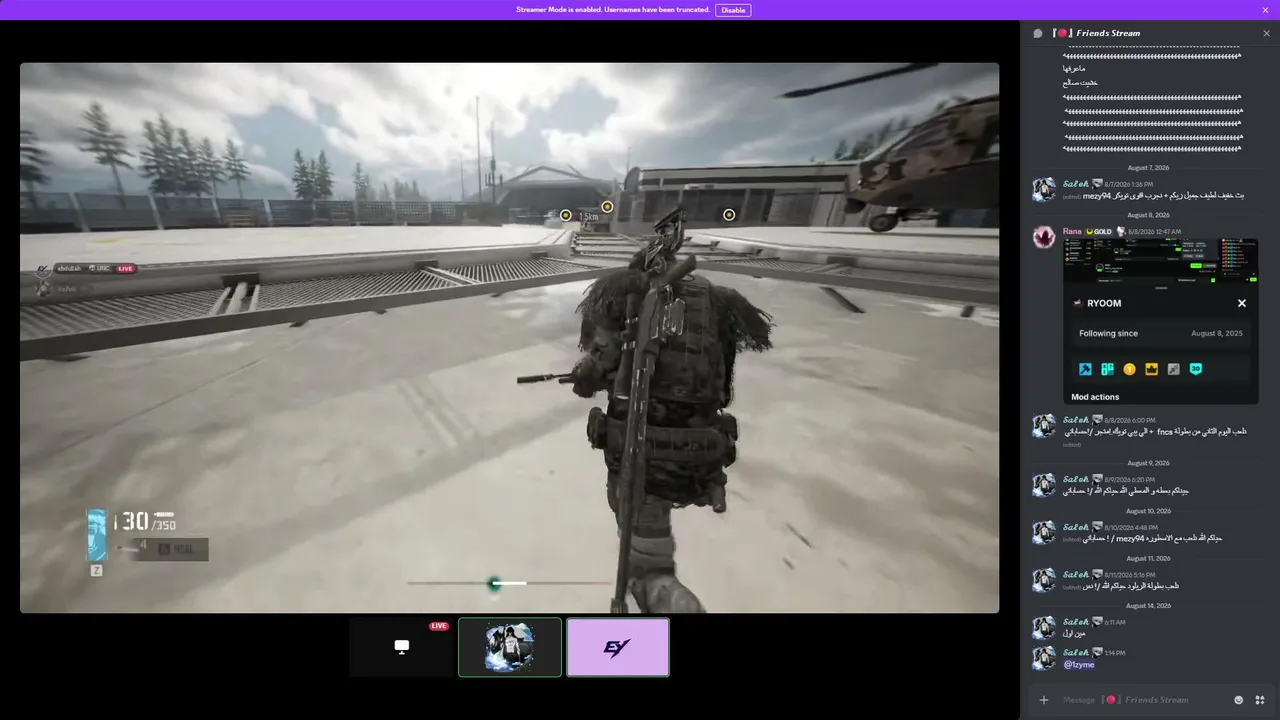Click Rana's GOLD role badge
The width and height of the screenshot is (1280, 720).
[x=1099, y=231]
